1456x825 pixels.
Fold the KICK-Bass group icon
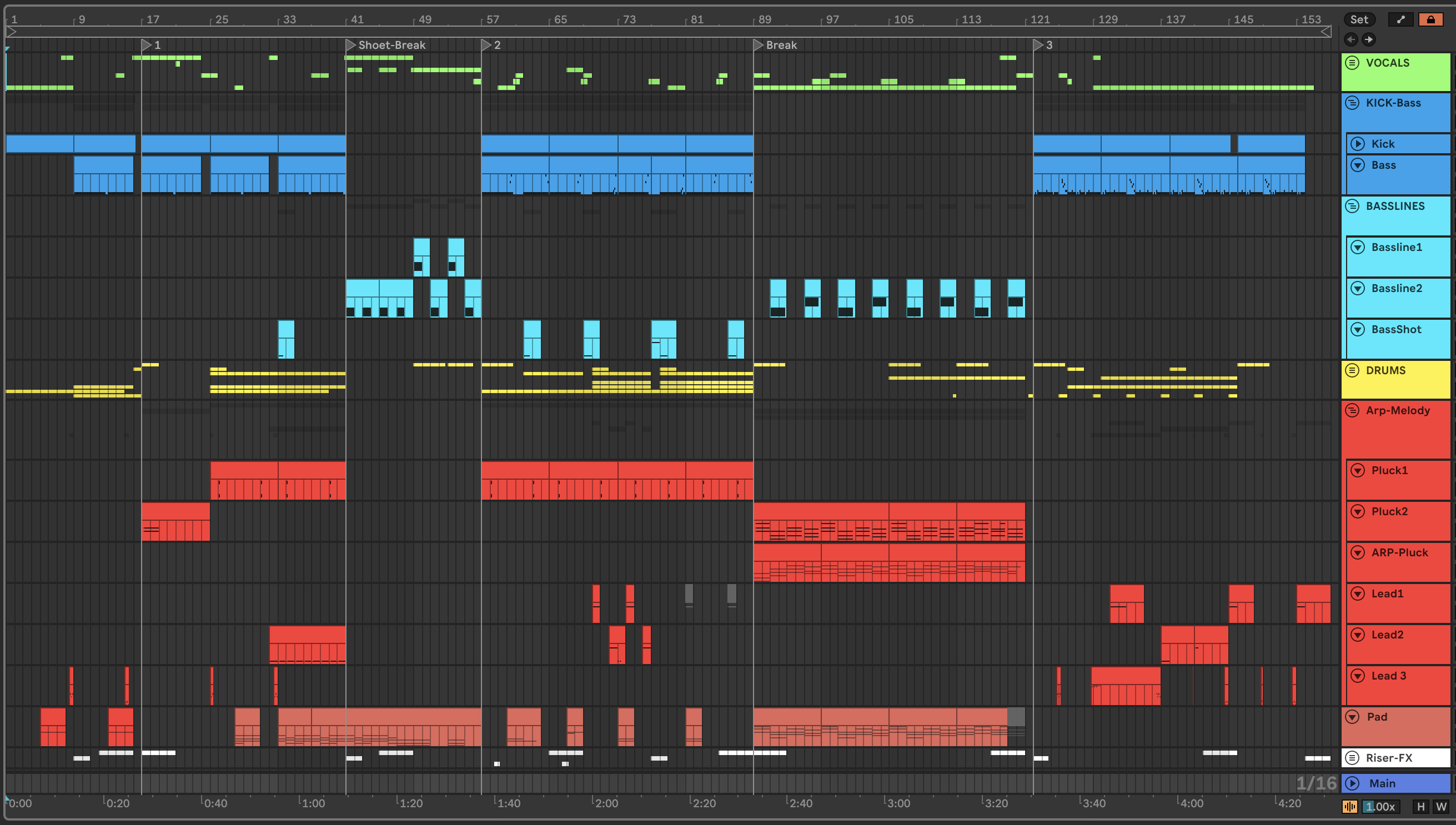1352,103
